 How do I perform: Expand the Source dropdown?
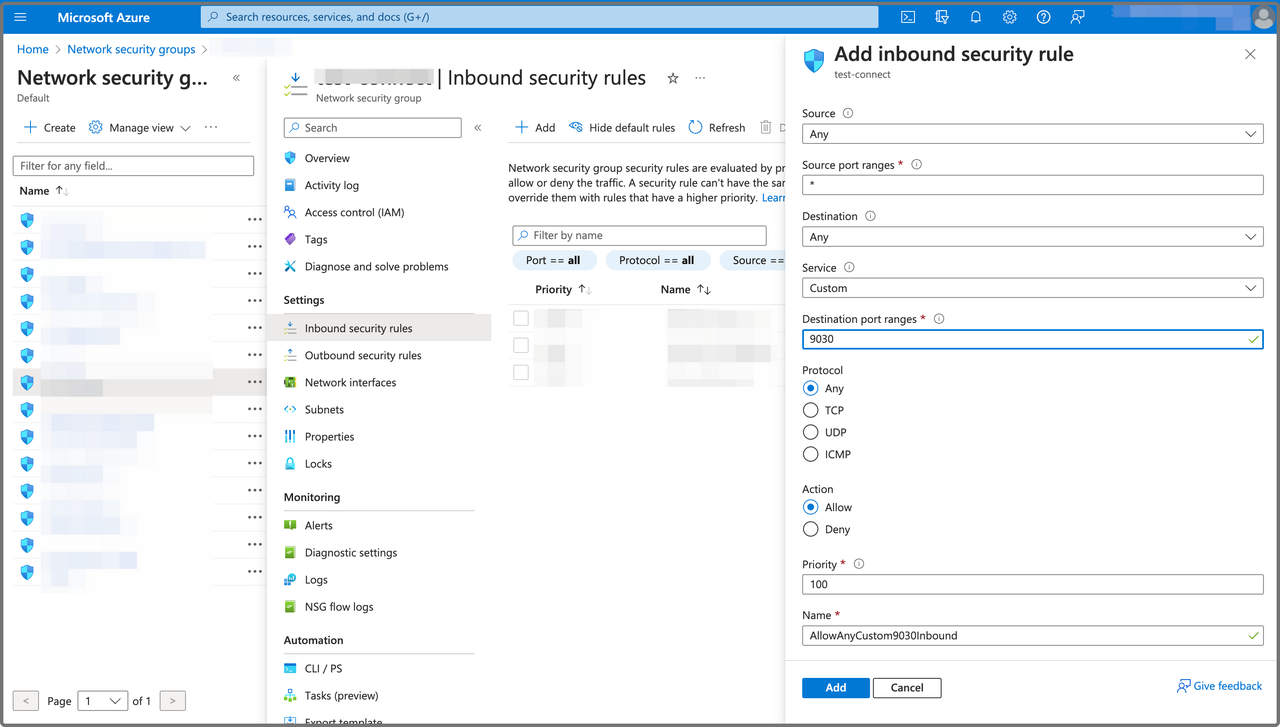click(1032, 134)
